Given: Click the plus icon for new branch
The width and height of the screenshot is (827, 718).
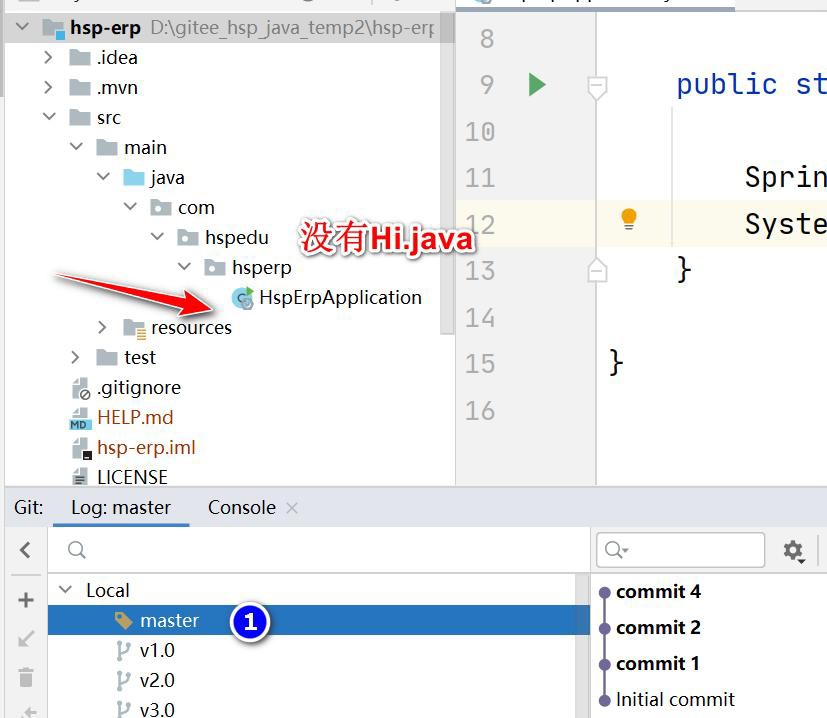Looking at the screenshot, I should [x=26, y=600].
